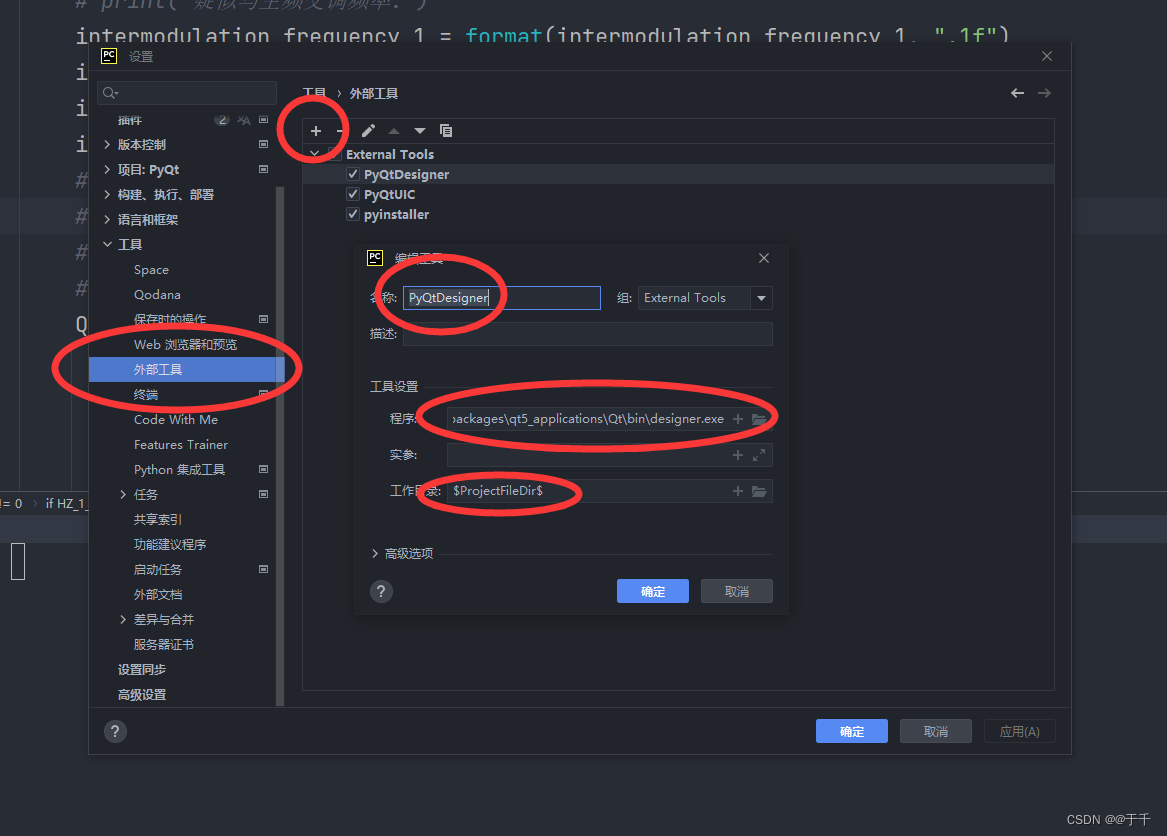Open the External Tools group dropdown

click(x=761, y=297)
